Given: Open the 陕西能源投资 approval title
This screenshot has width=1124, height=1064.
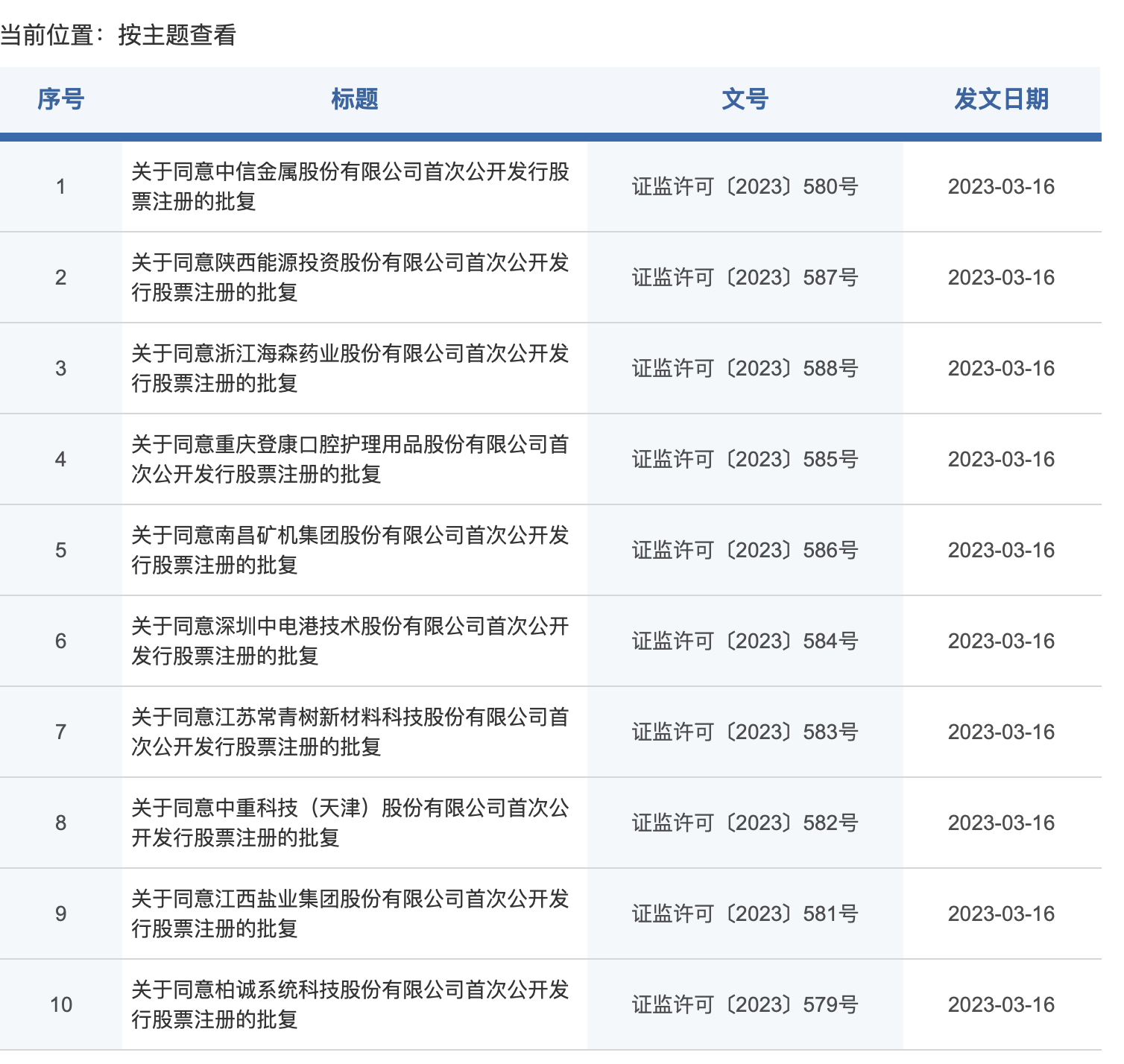Looking at the screenshot, I should [x=350, y=277].
